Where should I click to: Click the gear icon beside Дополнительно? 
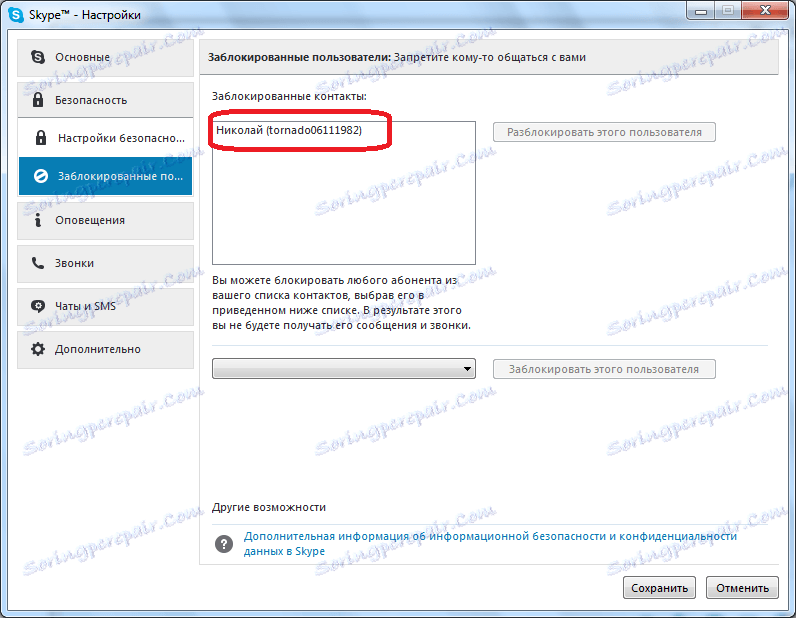[38, 349]
